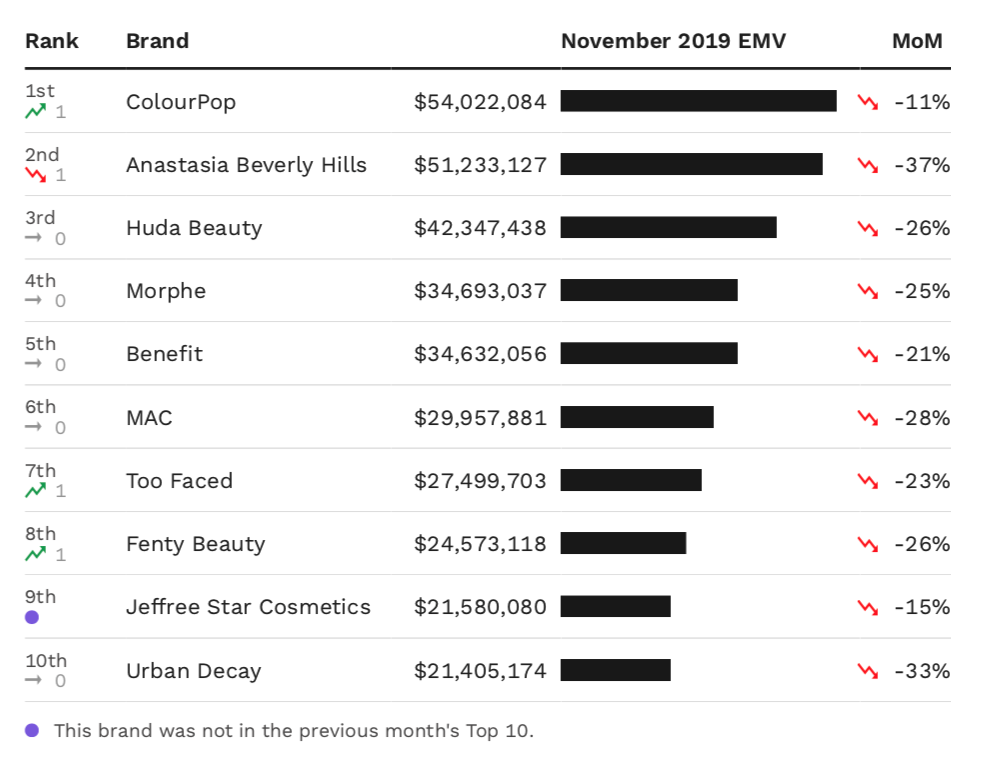Click the purple legend dot in footnote
The width and height of the screenshot is (986, 760).
pos(32,731)
